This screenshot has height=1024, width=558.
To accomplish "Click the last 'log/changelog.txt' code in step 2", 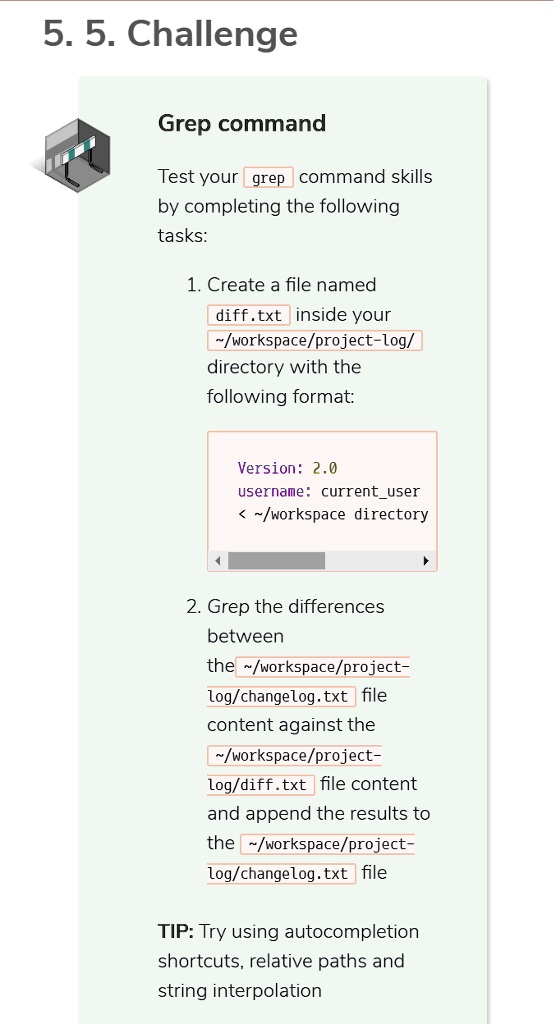I will point(282,874).
